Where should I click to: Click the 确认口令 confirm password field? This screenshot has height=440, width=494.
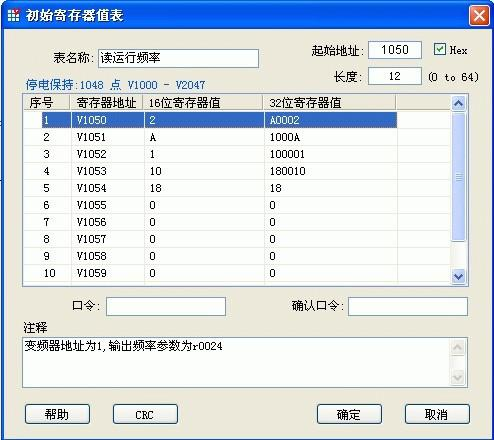[x=408, y=306]
